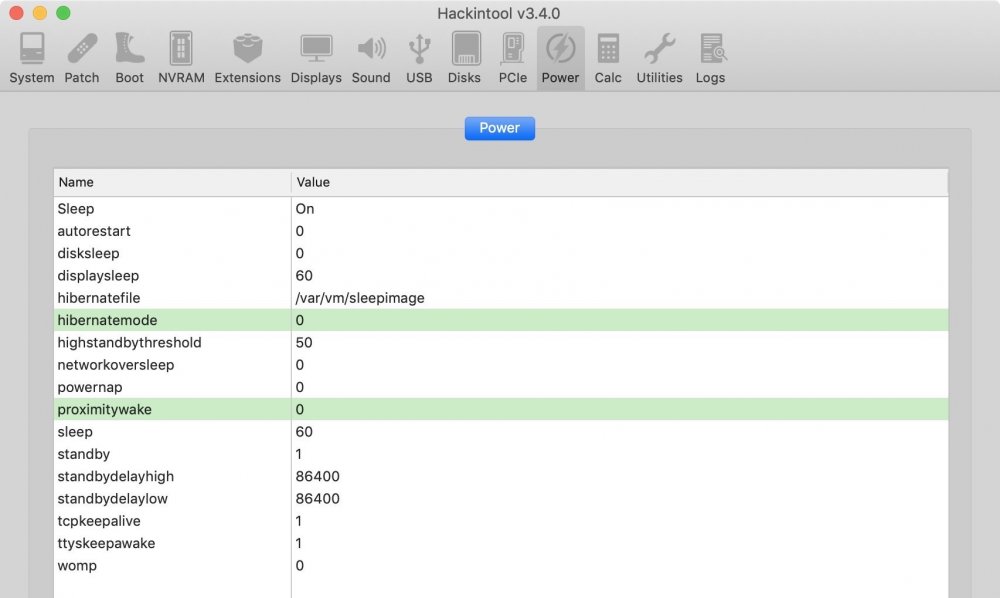
Task: Close the Hackintool window
Action: [17, 13]
